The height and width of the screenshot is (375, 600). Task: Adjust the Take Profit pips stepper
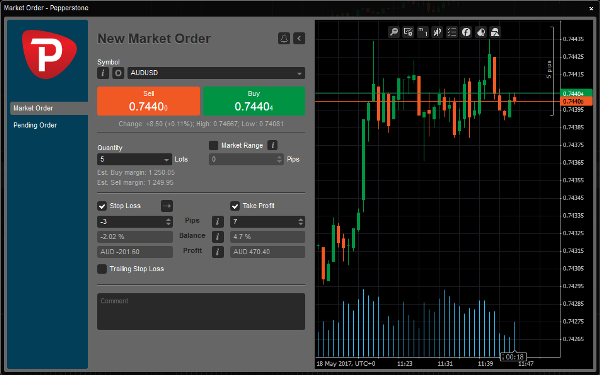301,222
